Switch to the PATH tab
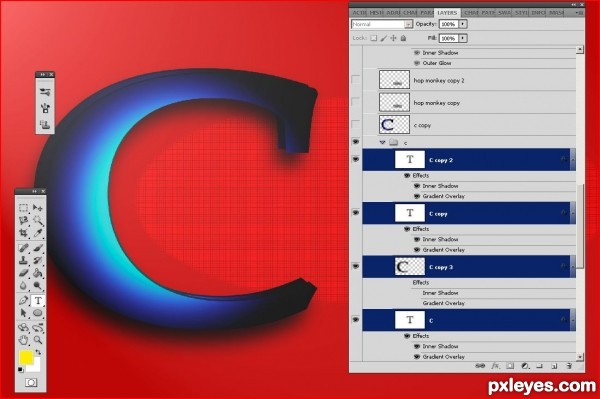This screenshot has height=399, width=600. pyautogui.click(x=488, y=13)
